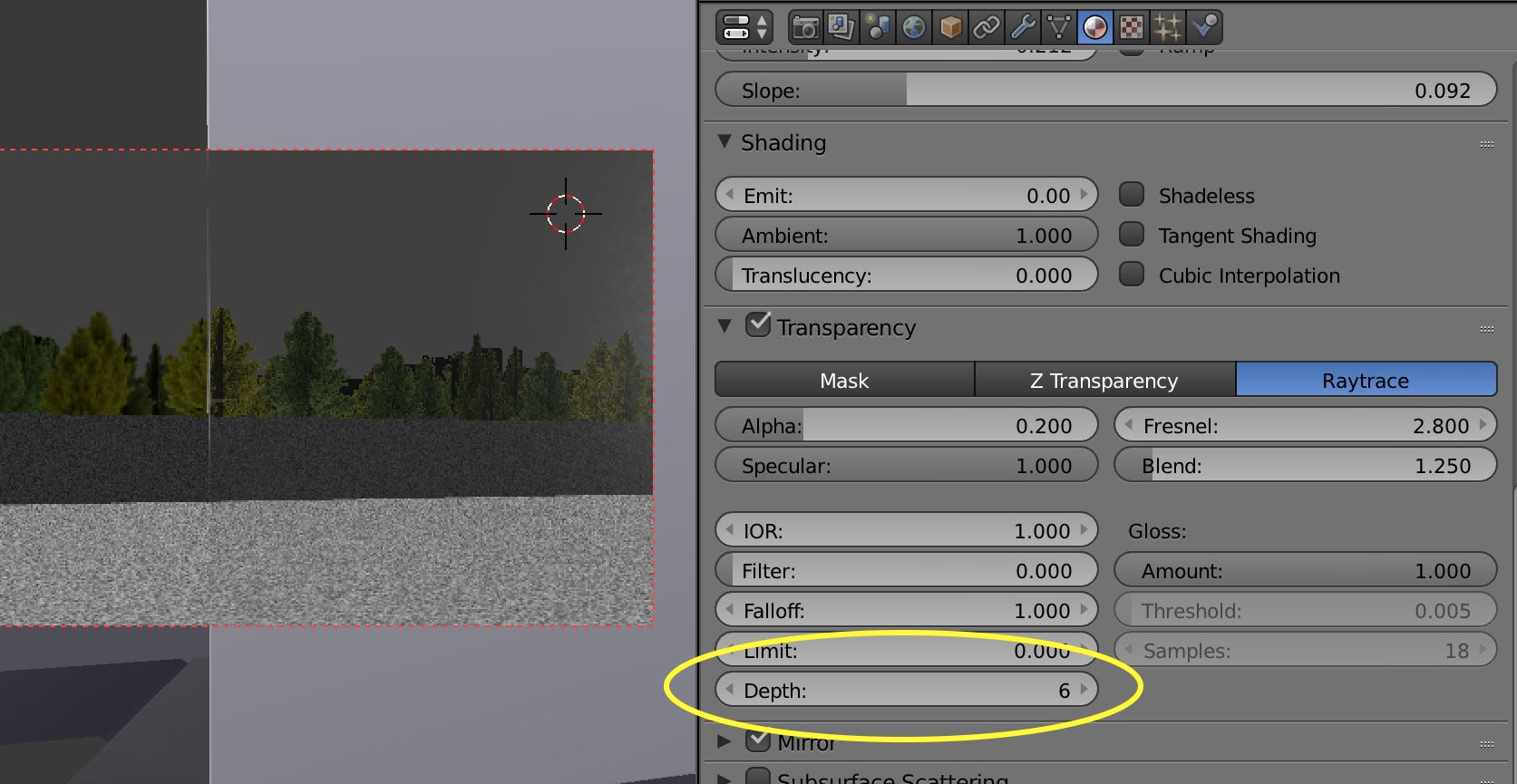Open the Object Data tab
Image resolution: width=1517 pixels, height=784 pixels.
1059,27
